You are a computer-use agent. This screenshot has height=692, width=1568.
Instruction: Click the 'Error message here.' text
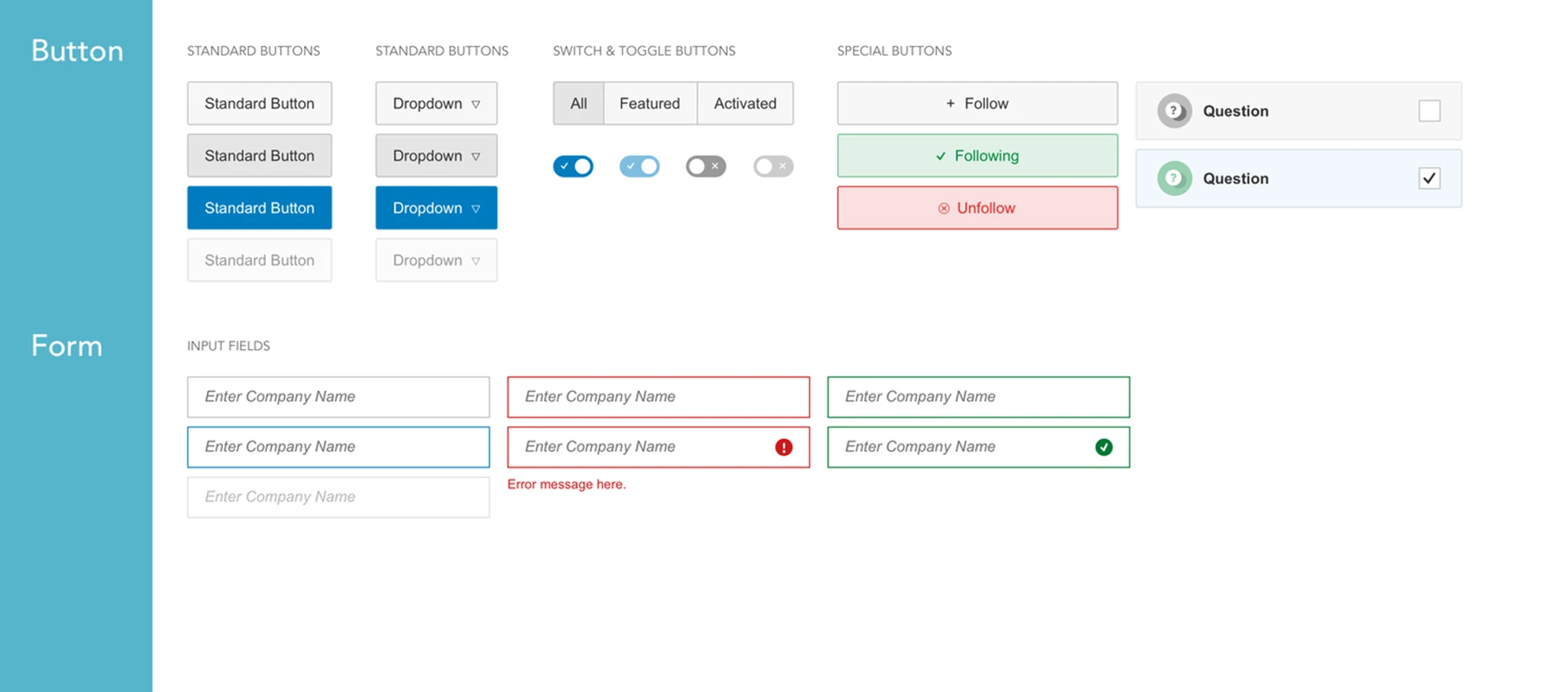[x=567, y=484]
